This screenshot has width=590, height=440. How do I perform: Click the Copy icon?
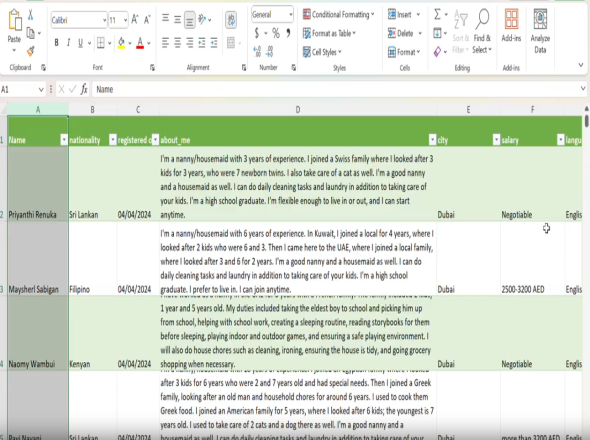(30, 33)
